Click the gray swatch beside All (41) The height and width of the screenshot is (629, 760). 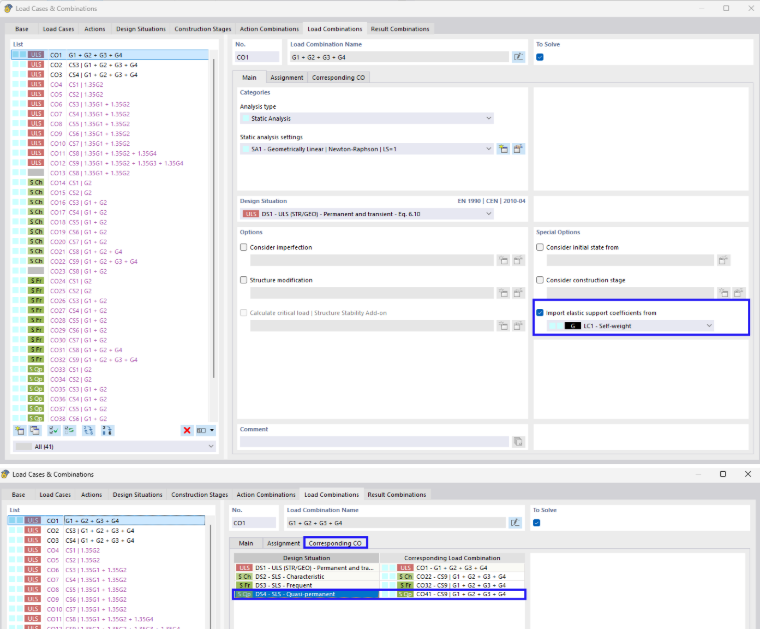(x=23, y=446)
